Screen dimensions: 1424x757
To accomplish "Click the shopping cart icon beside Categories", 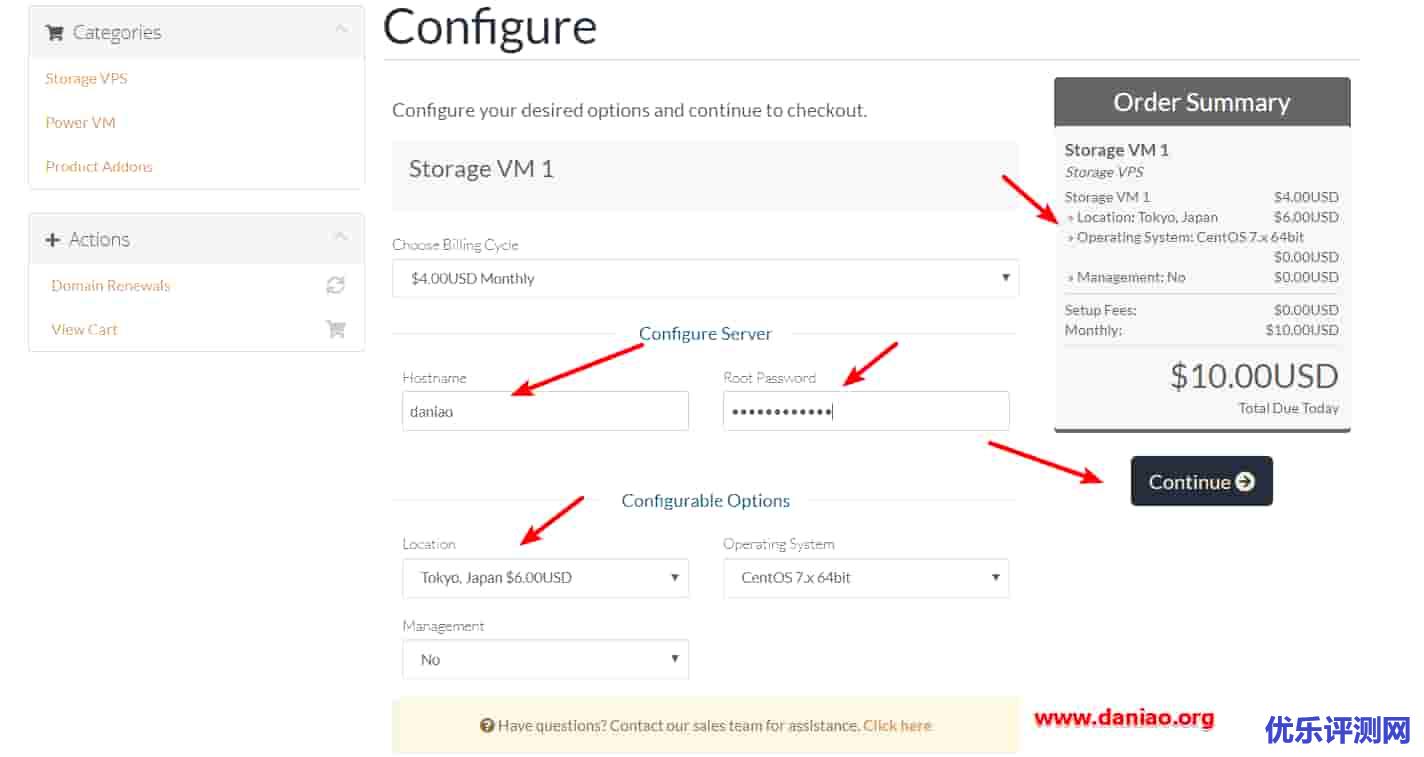I will click(54, 33).
